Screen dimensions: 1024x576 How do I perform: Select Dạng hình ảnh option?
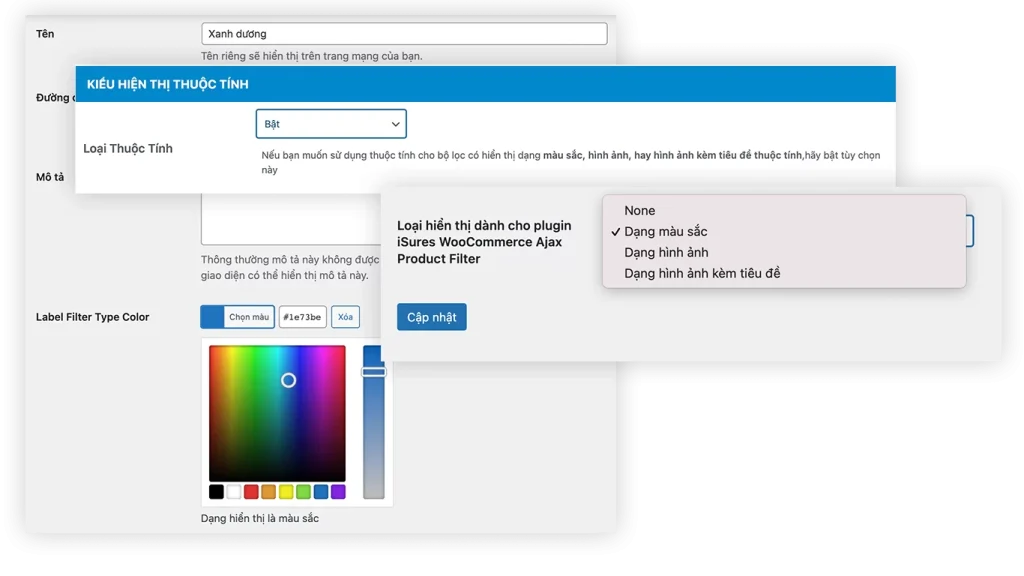666,253
